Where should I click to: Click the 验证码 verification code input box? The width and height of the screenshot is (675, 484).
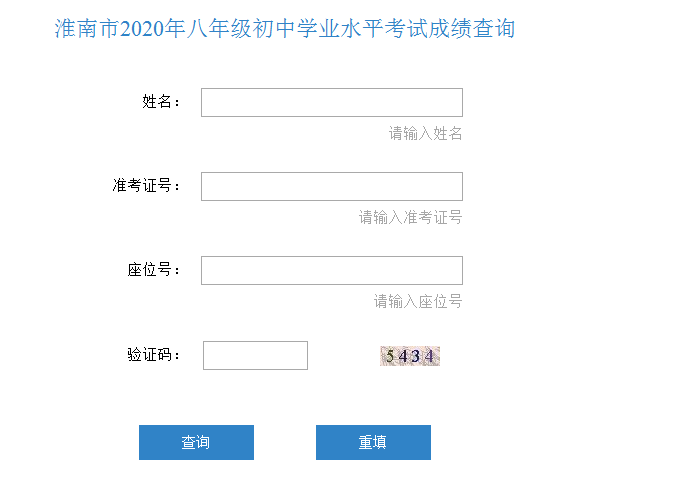pyautogui.click(x=255, y=355)
